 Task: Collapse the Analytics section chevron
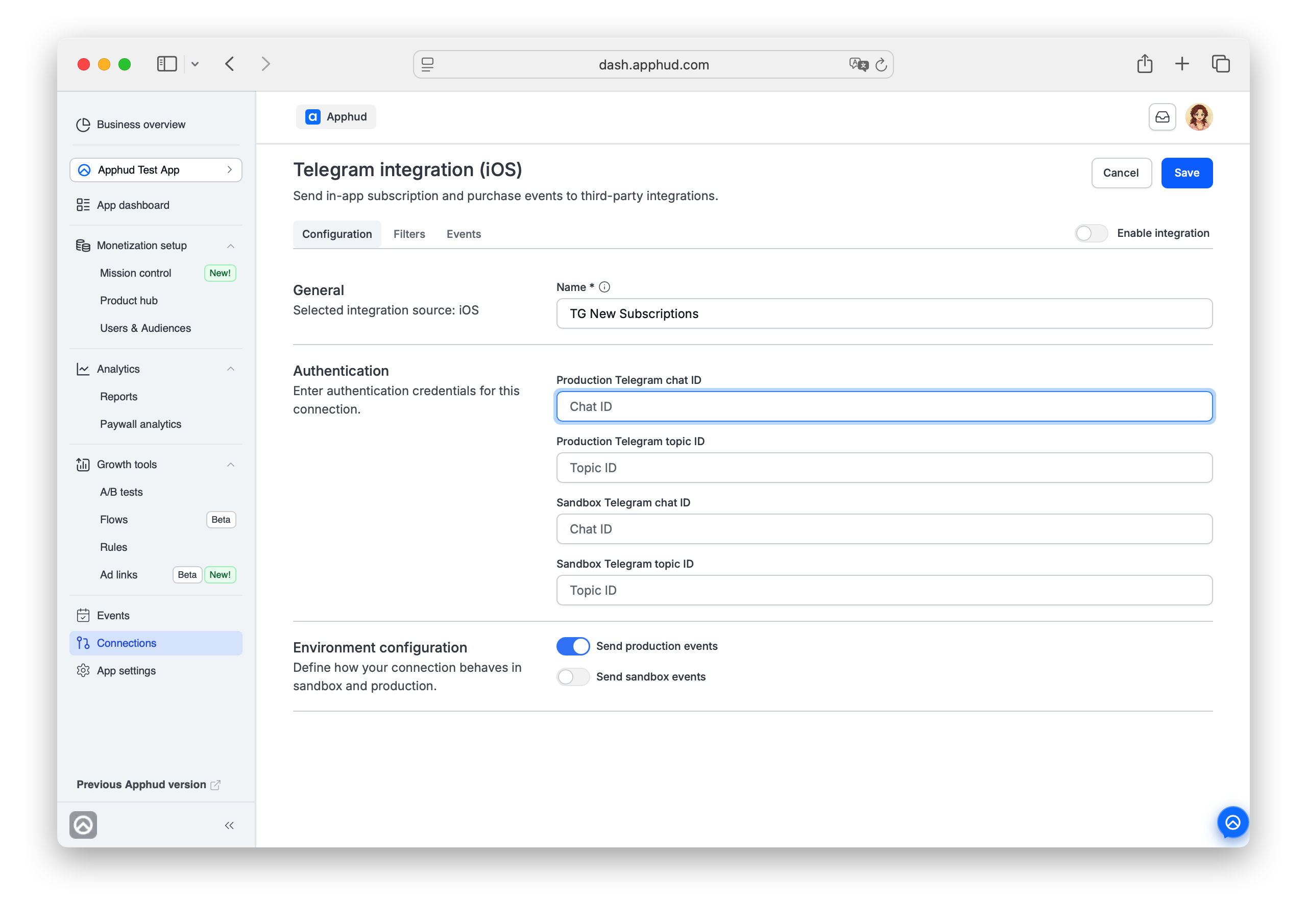[231, 369]
